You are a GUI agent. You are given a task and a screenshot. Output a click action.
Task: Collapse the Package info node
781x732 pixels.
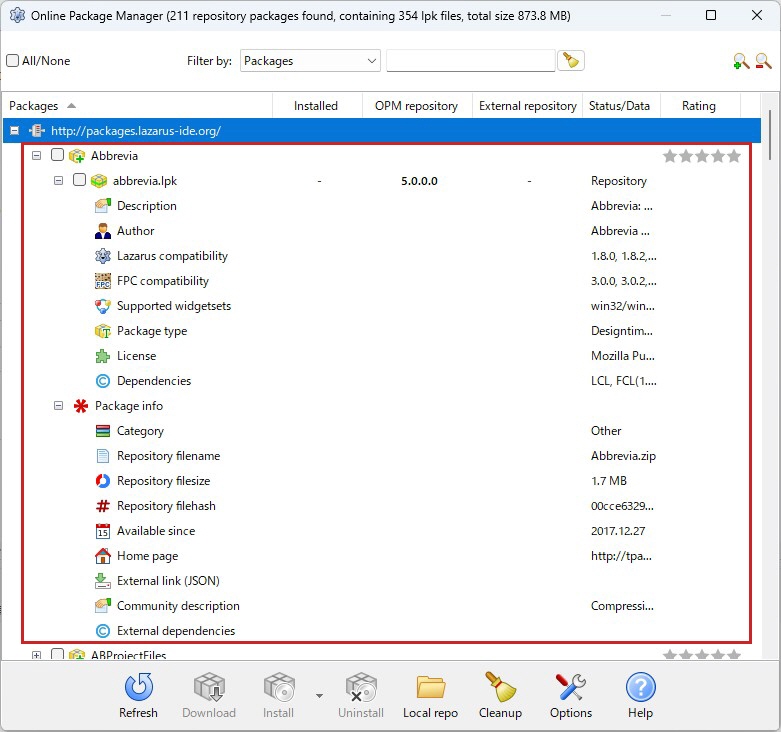[x=58, y=406]
